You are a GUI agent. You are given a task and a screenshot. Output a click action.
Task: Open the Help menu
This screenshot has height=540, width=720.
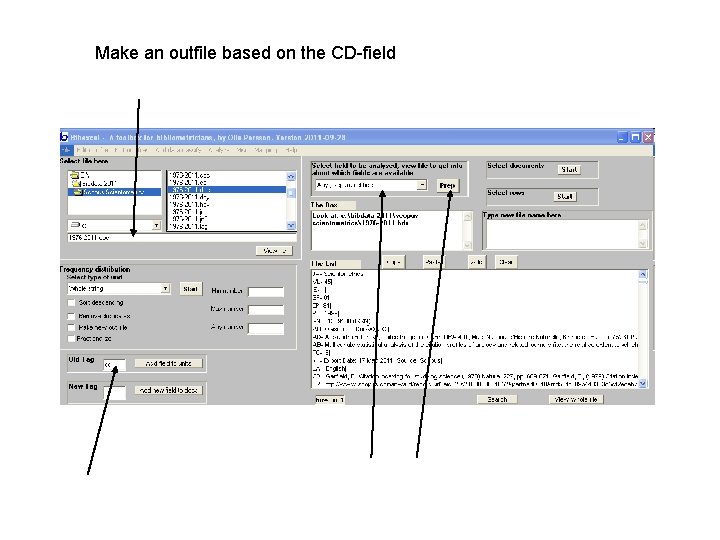pos(291,150)
